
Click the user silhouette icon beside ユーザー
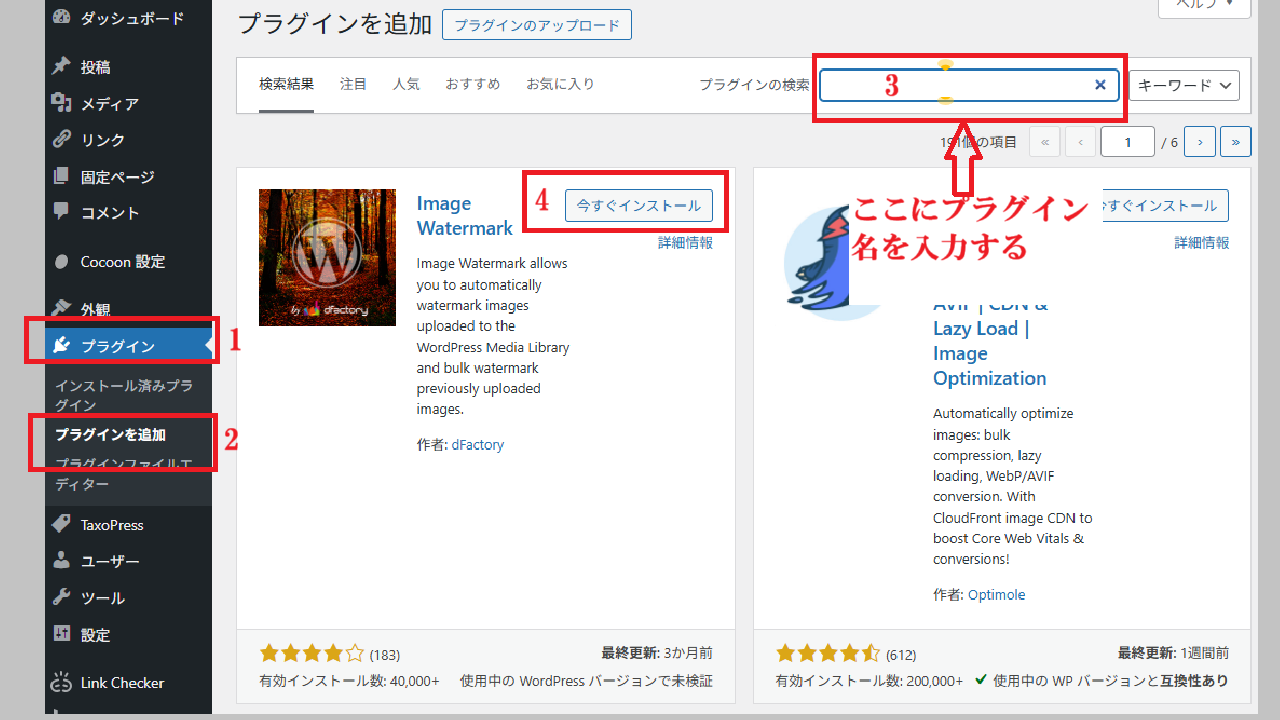(62, 561)
